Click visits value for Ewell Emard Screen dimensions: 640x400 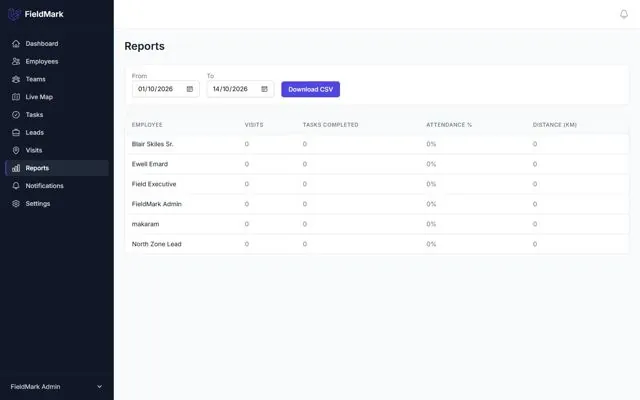[x=247, y=164]
